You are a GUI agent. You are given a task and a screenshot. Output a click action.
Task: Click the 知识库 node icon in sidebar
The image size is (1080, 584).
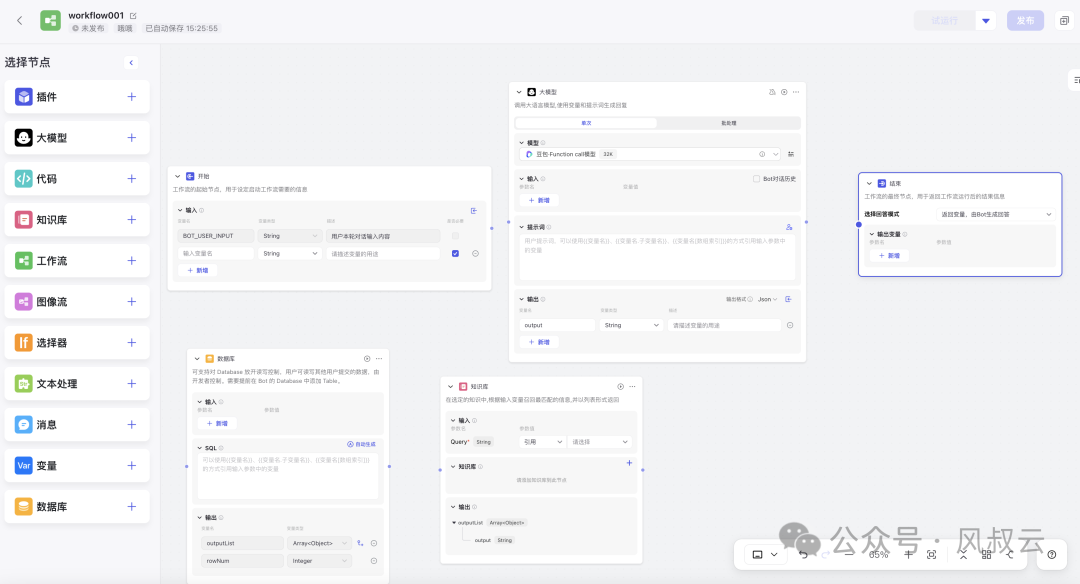click(24, 220)
